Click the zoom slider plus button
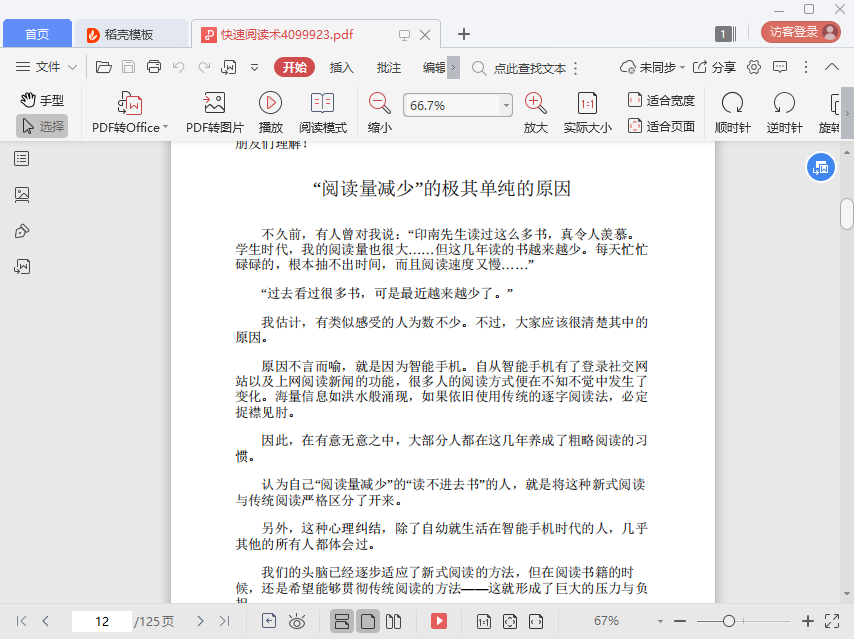854x639 pixels. tap(808, 621)
